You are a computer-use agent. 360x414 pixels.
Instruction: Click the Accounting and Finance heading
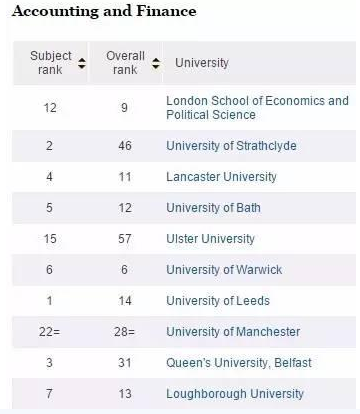[x=104, y=11]
